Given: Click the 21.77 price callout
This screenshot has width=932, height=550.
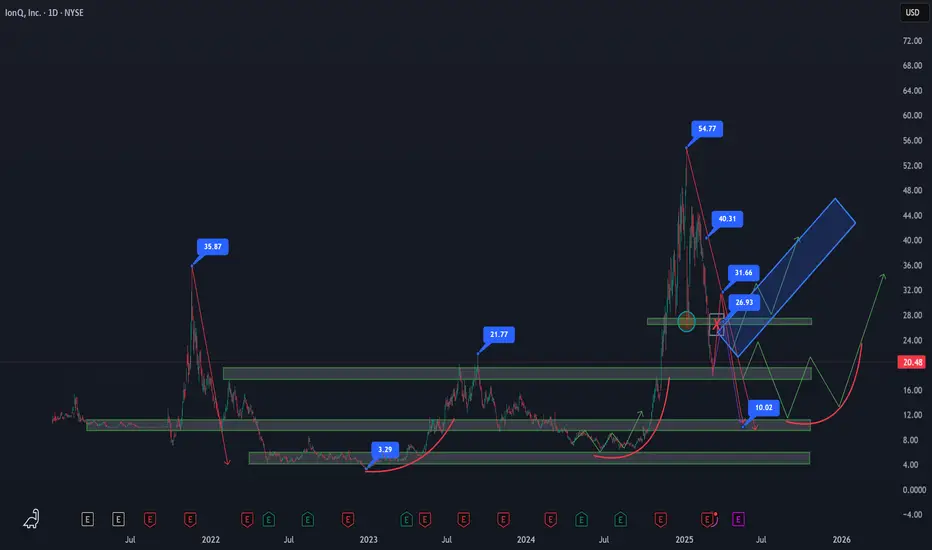Looking at the screenshot, I should pos(499,334).
